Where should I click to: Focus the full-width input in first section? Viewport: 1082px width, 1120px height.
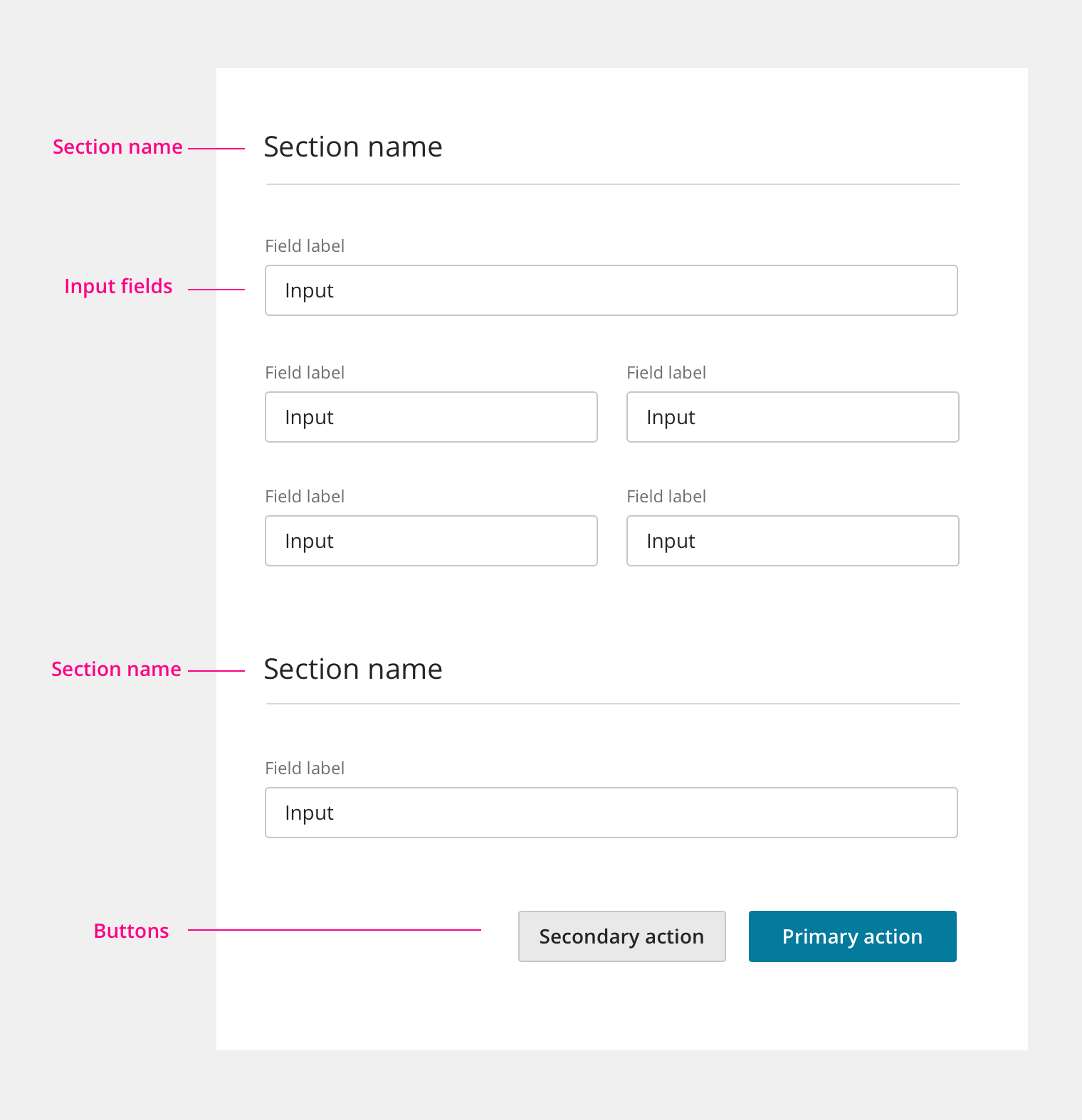611,290
